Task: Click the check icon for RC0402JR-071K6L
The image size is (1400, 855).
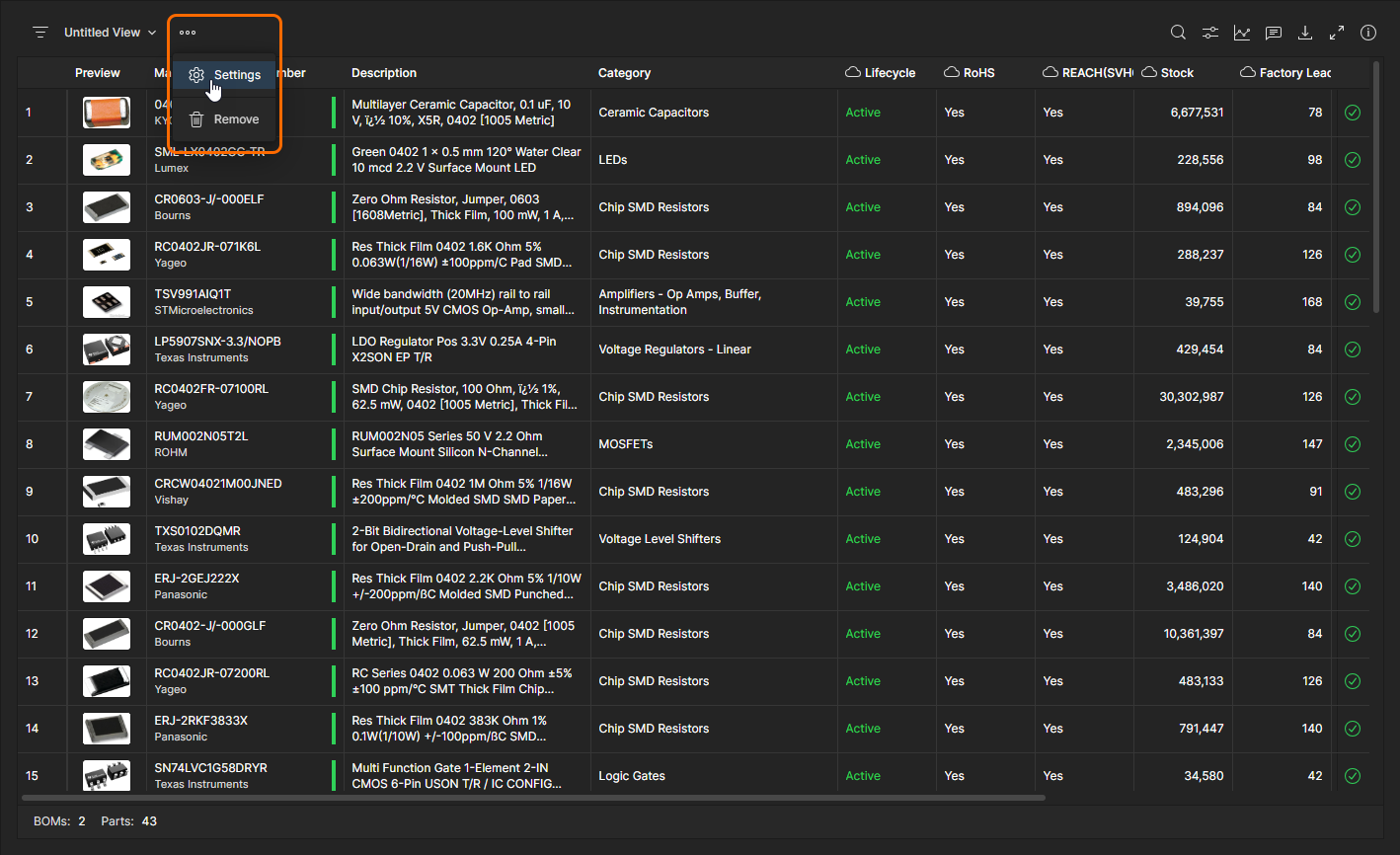Action: click(x=1353, y=255)
